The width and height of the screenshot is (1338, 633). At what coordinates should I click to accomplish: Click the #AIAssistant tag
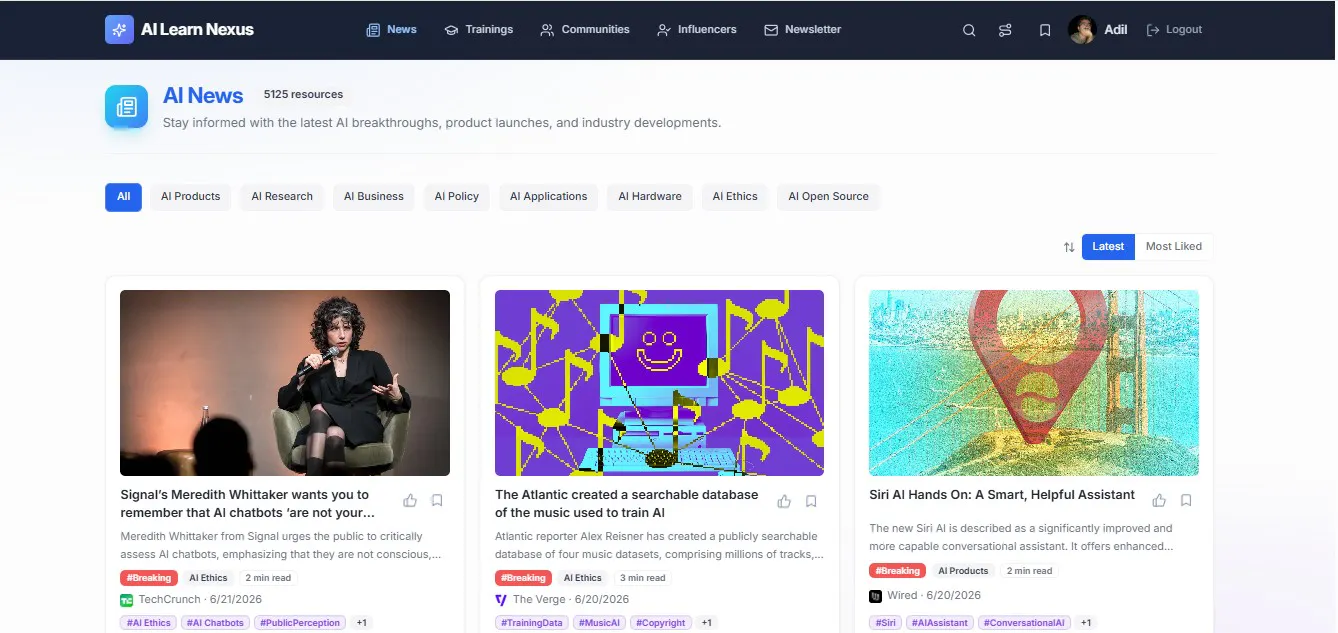pos(940,623)
